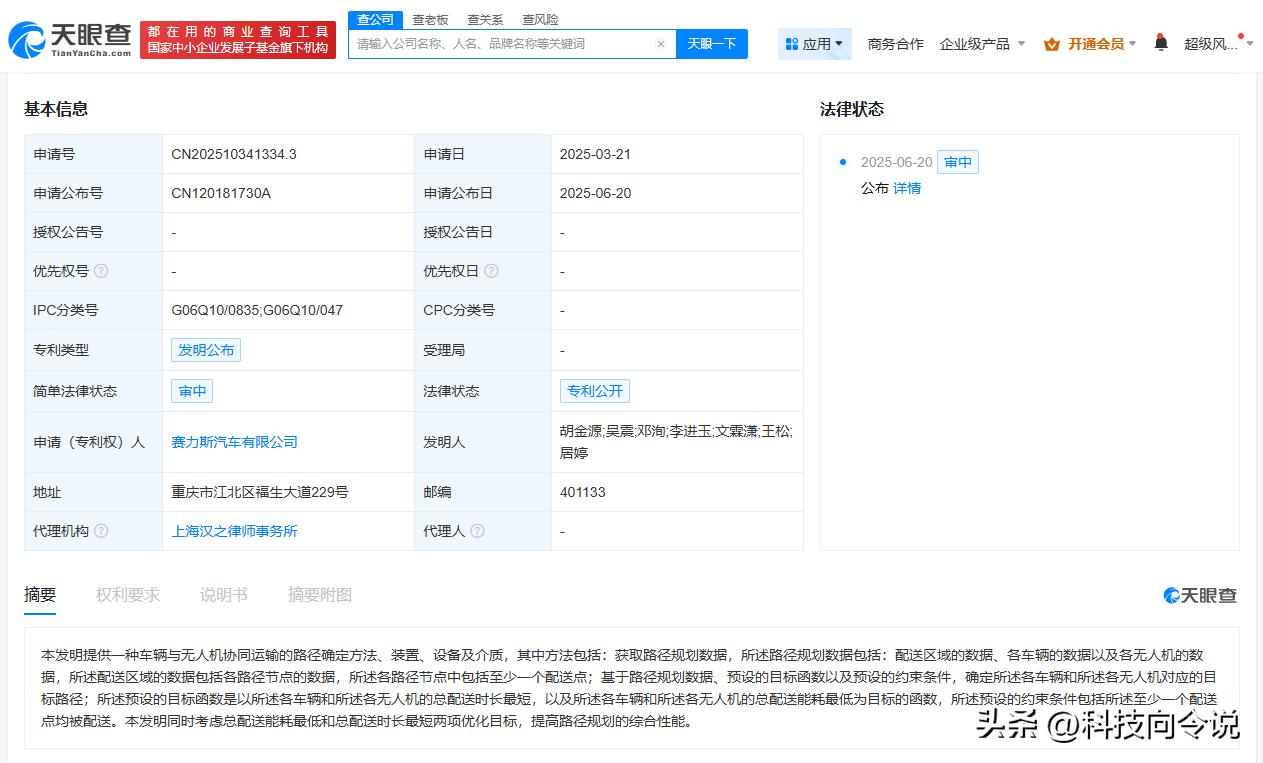The height and width of the screenshot is (763, 1263).
Task: Select the 查风险 search tab
Action: [x=540, y=19]
